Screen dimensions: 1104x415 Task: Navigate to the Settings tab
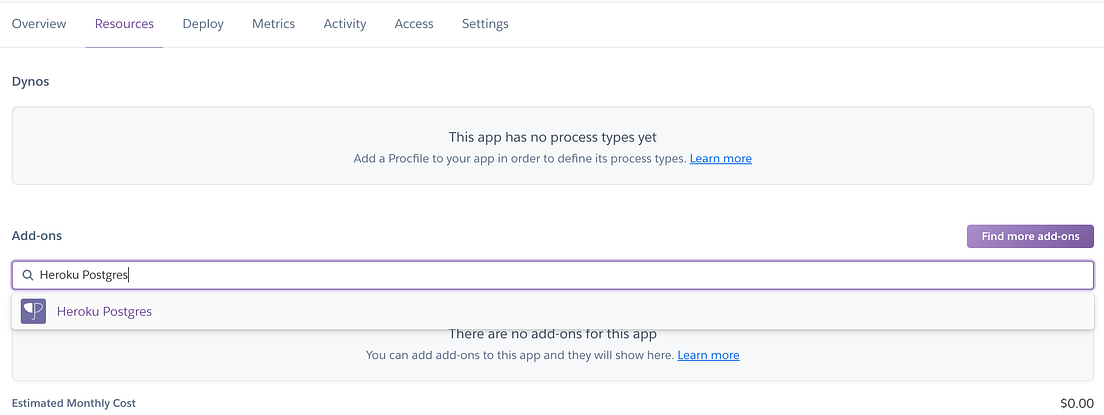pyautogui.click(x=485, y=24)
